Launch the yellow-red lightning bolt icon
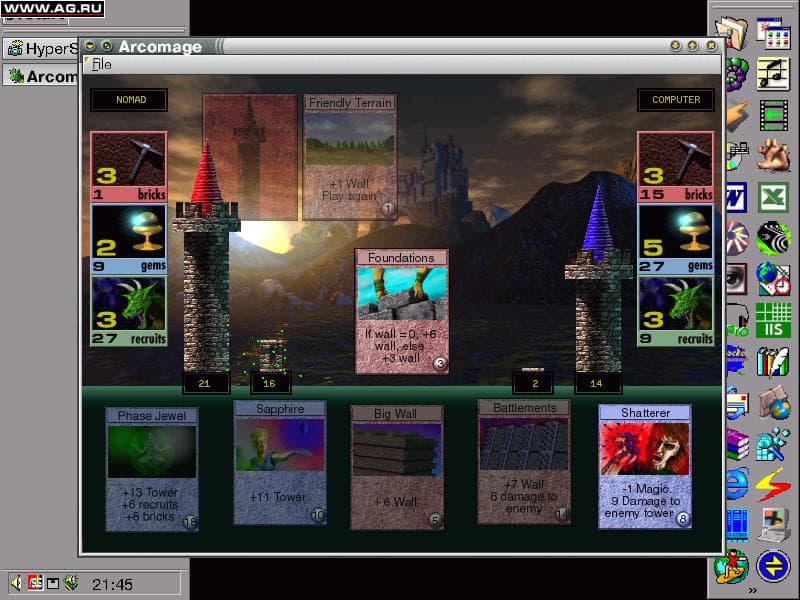This screenshot has width=800, height=600. point(773,485)
